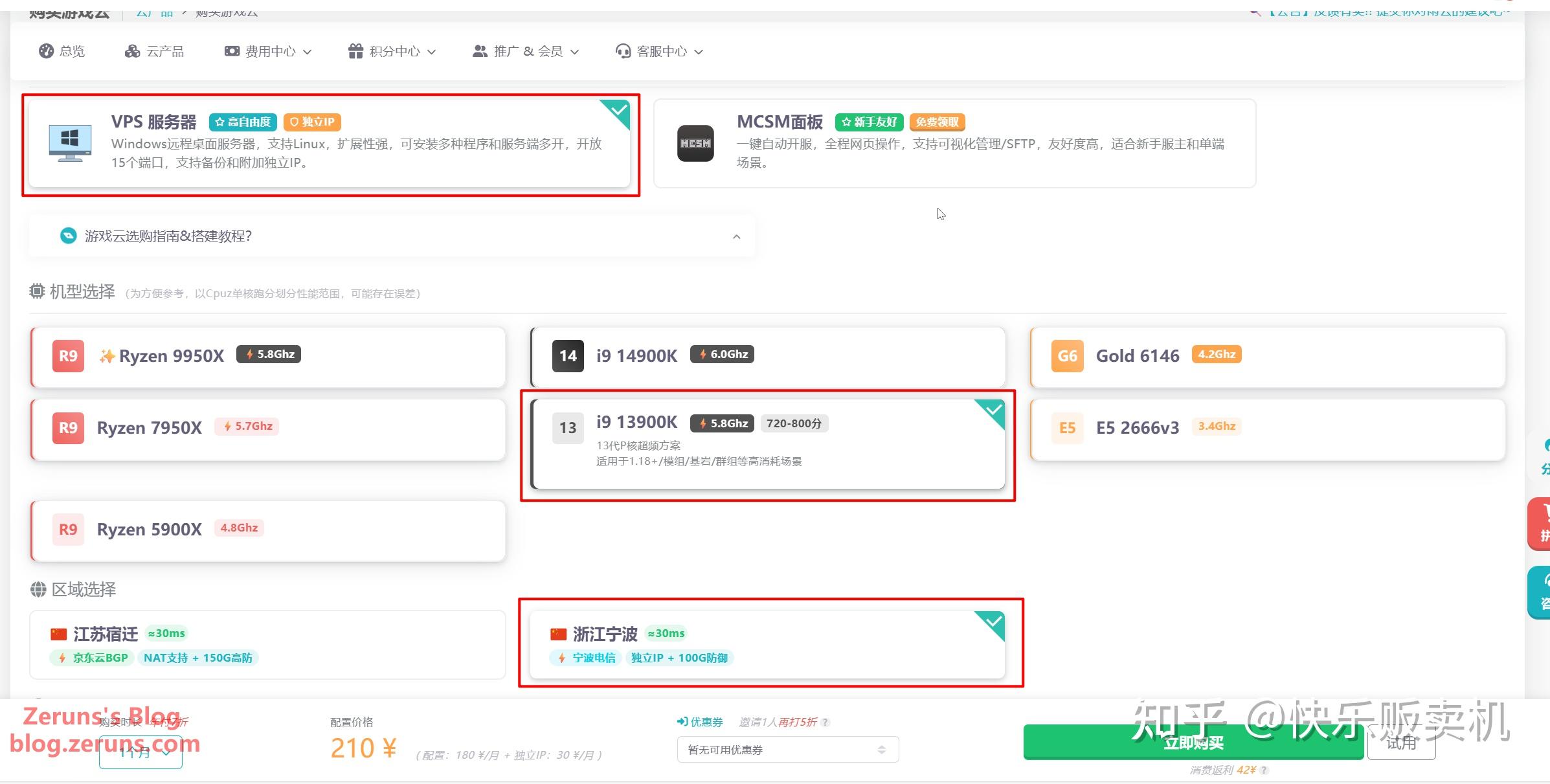Click the MCSM panel logo icon
1550x784 pixels.
click(695, 143)
